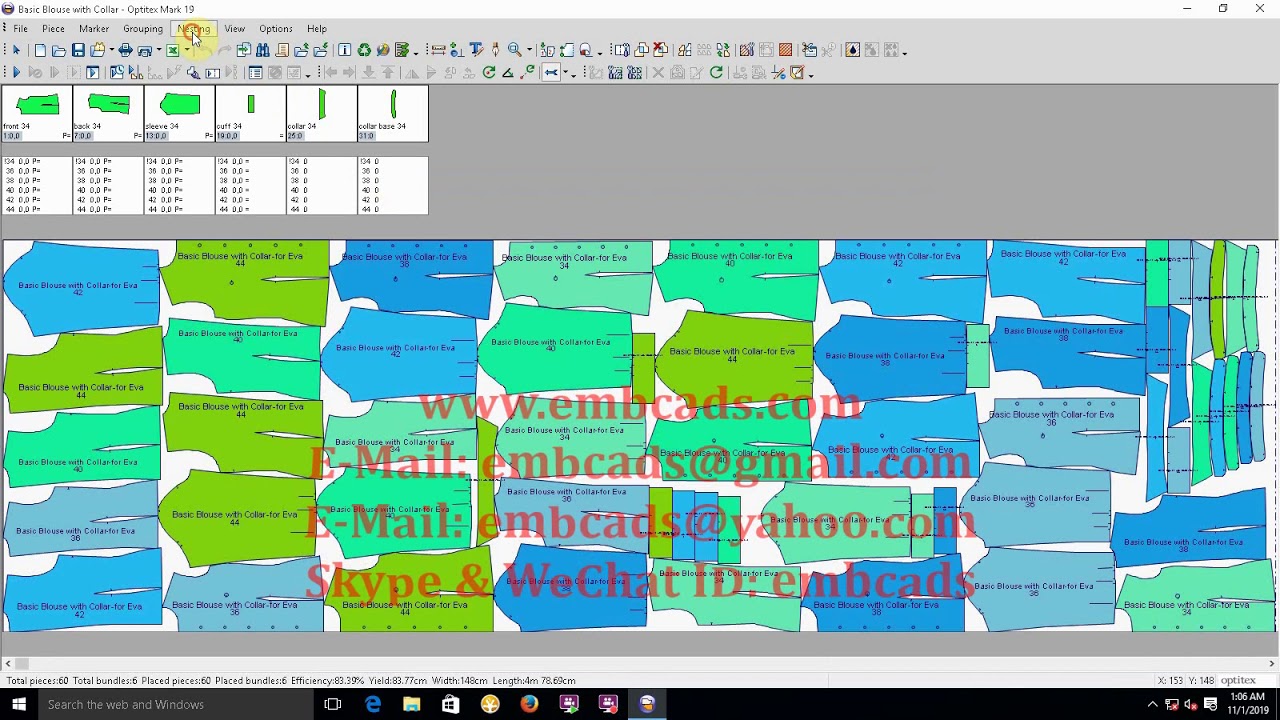Screen dimensions: 1280x720
Task: Click the '19:0,0' value under cuff 34
Action: coord(228,136)
